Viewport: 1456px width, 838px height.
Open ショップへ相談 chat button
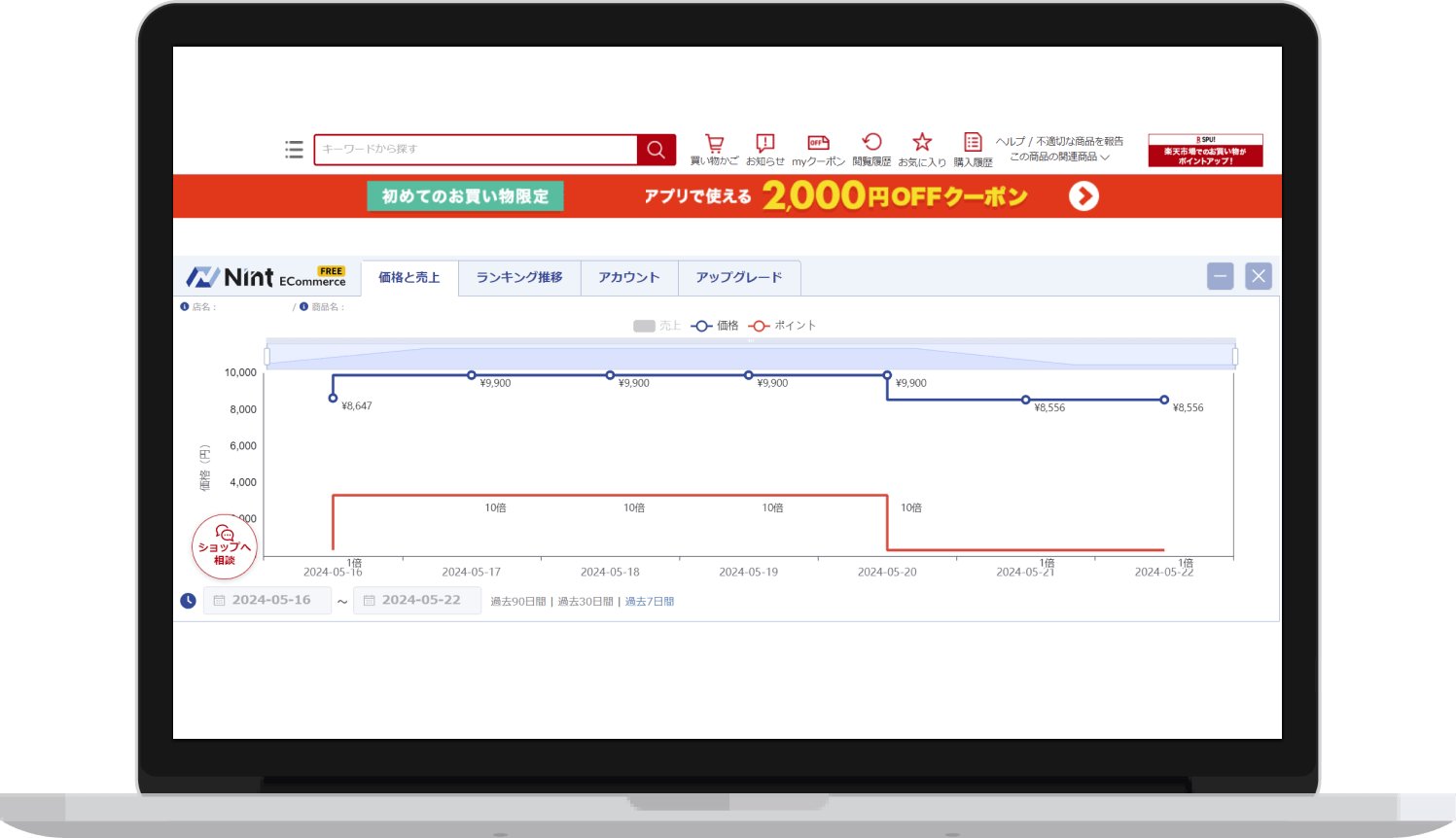[x=225, y=546]
